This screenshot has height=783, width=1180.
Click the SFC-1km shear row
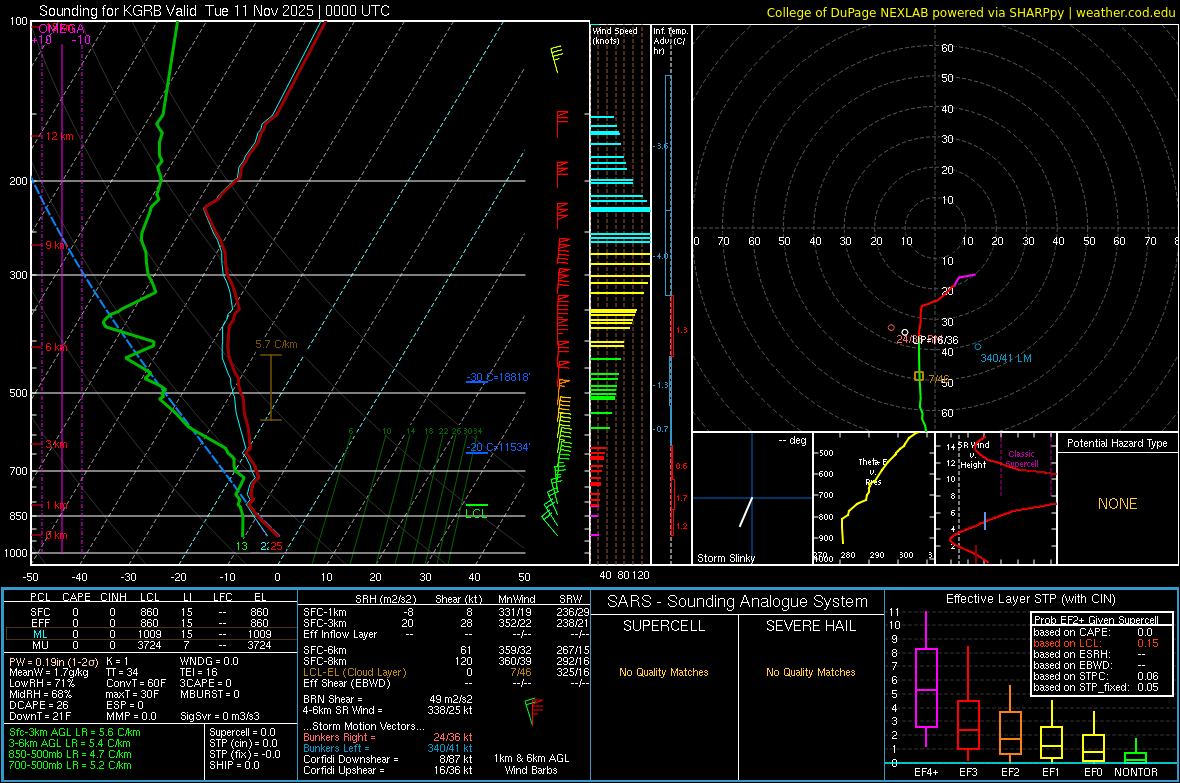point(446,612)
